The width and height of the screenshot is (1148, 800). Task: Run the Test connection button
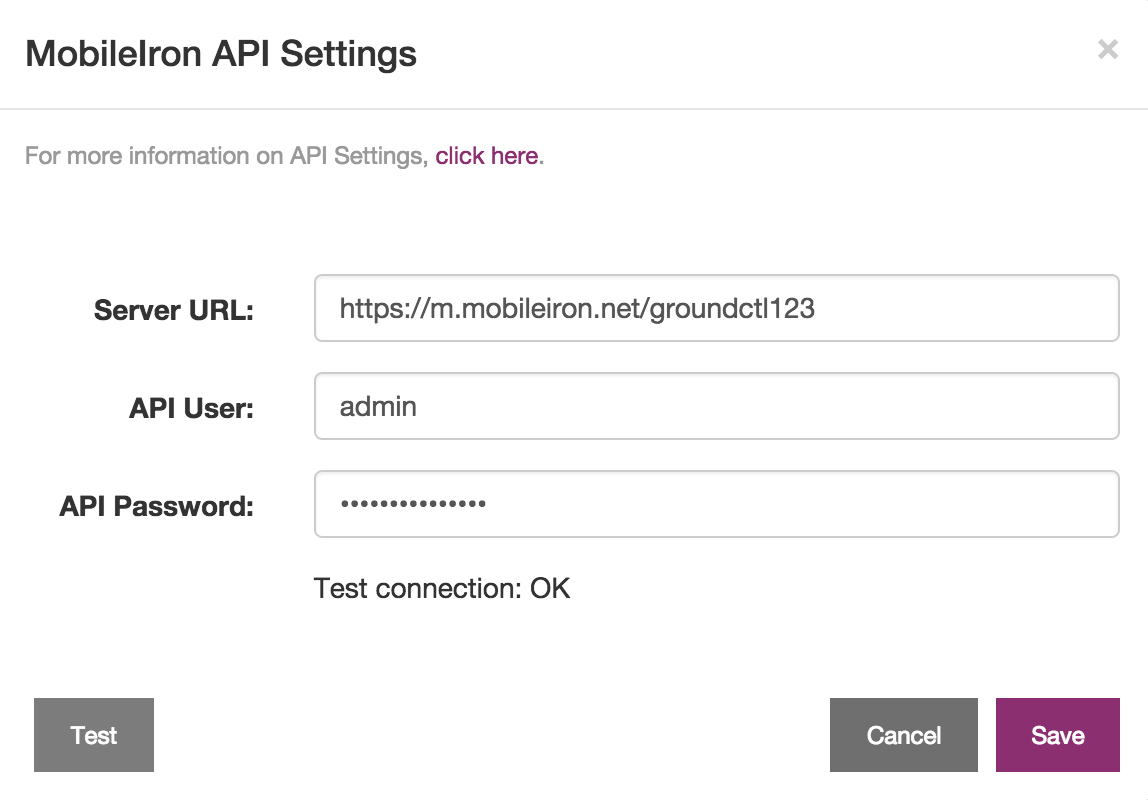click(x=94, y=735)
